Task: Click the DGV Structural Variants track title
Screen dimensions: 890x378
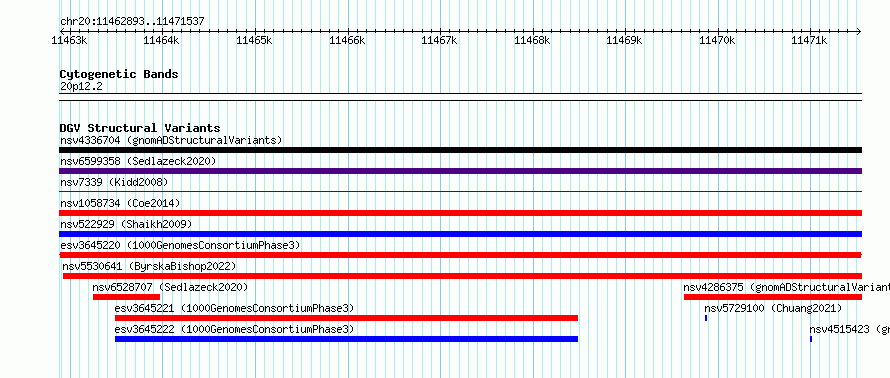Action: [140, 128]
